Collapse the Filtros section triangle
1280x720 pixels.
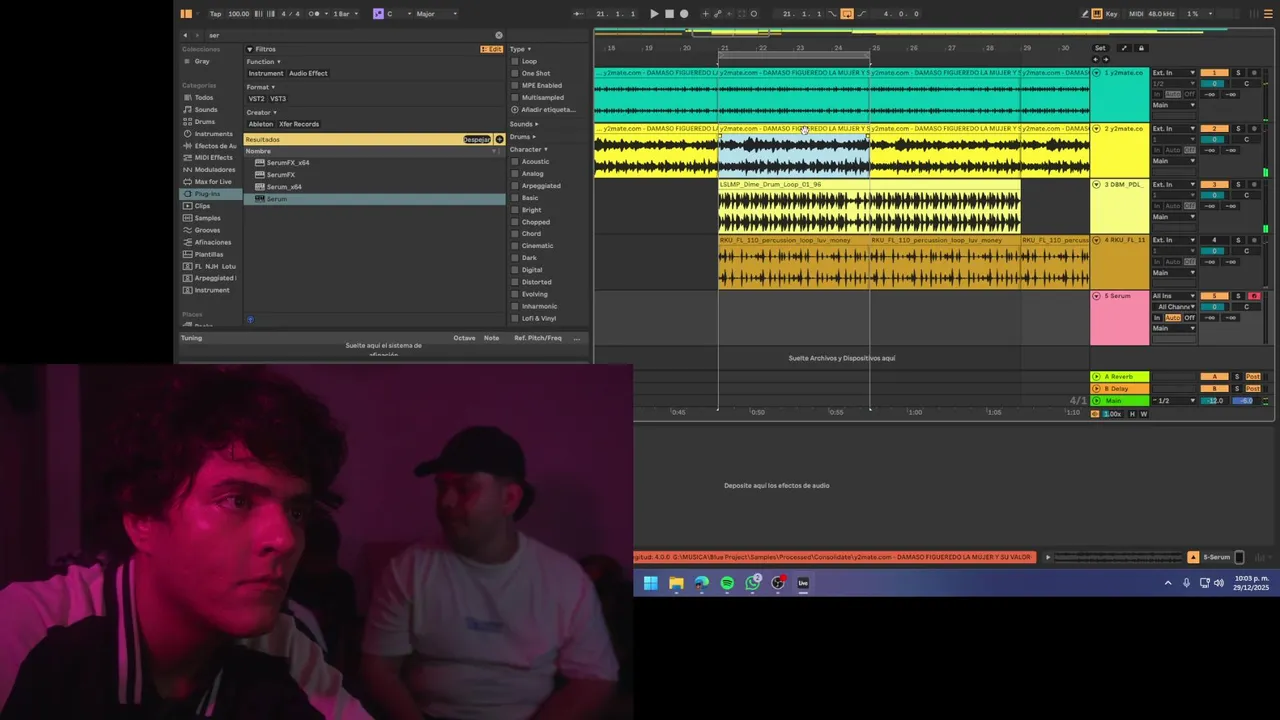(x=250, y=49)
